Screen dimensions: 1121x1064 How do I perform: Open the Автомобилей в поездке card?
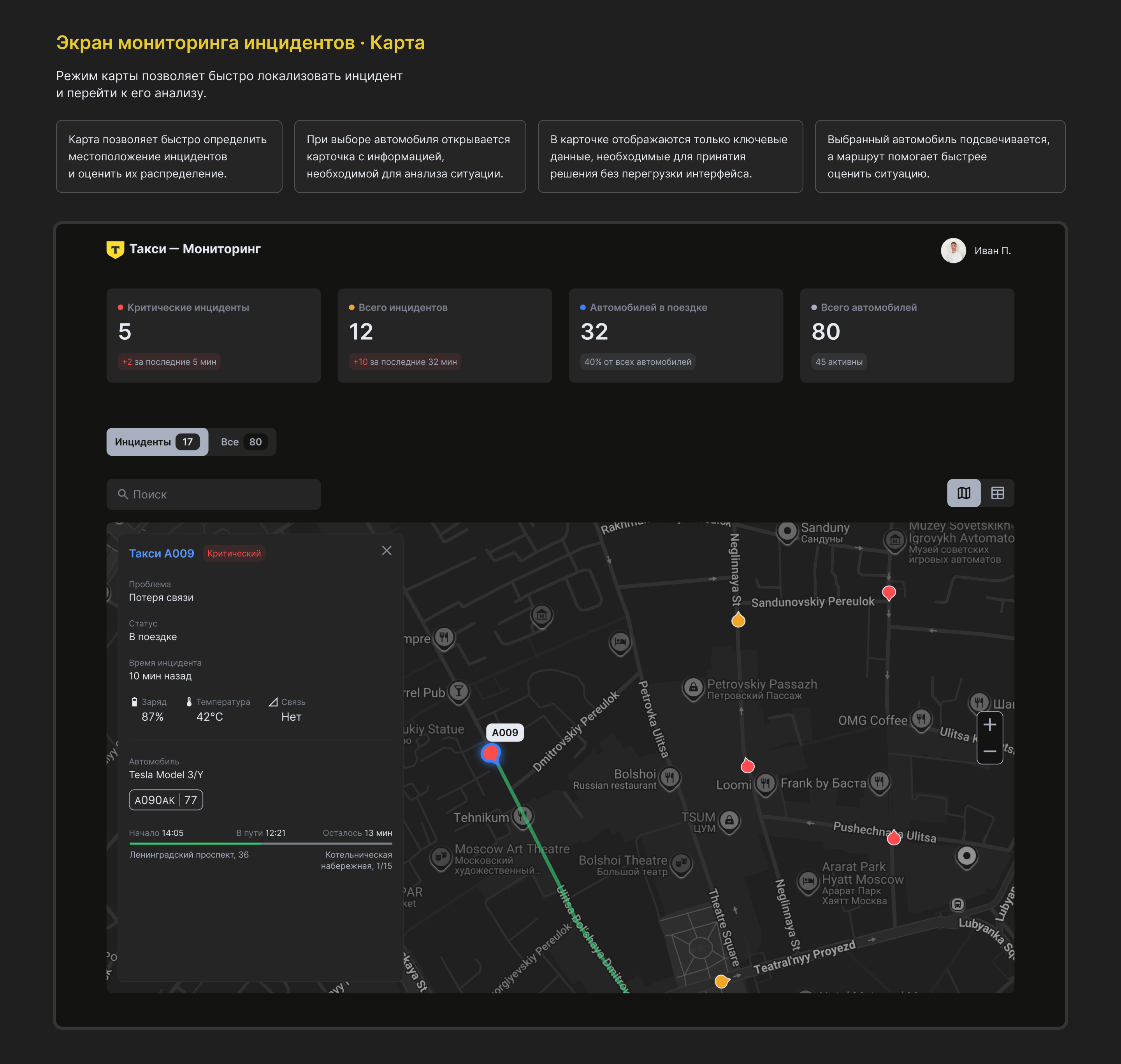tap(676, 336)
